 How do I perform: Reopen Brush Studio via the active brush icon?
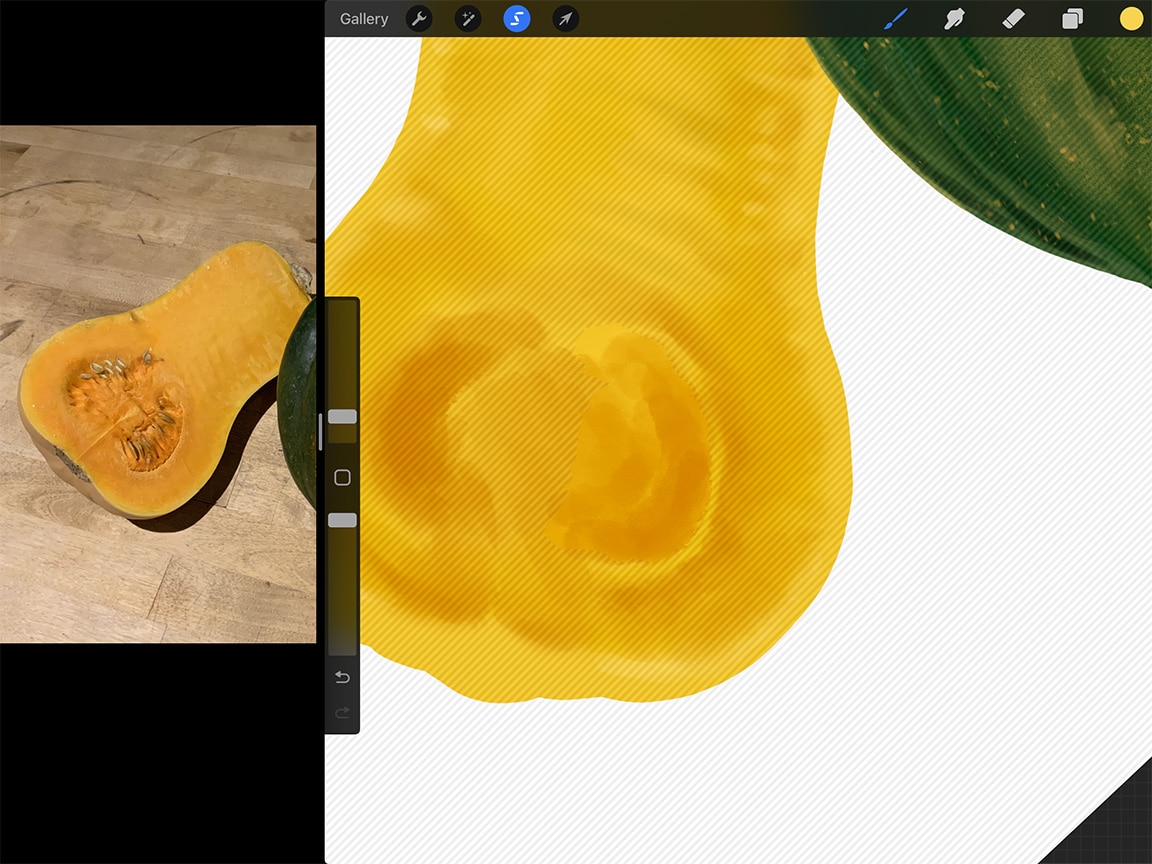click(x=895, y=18)
